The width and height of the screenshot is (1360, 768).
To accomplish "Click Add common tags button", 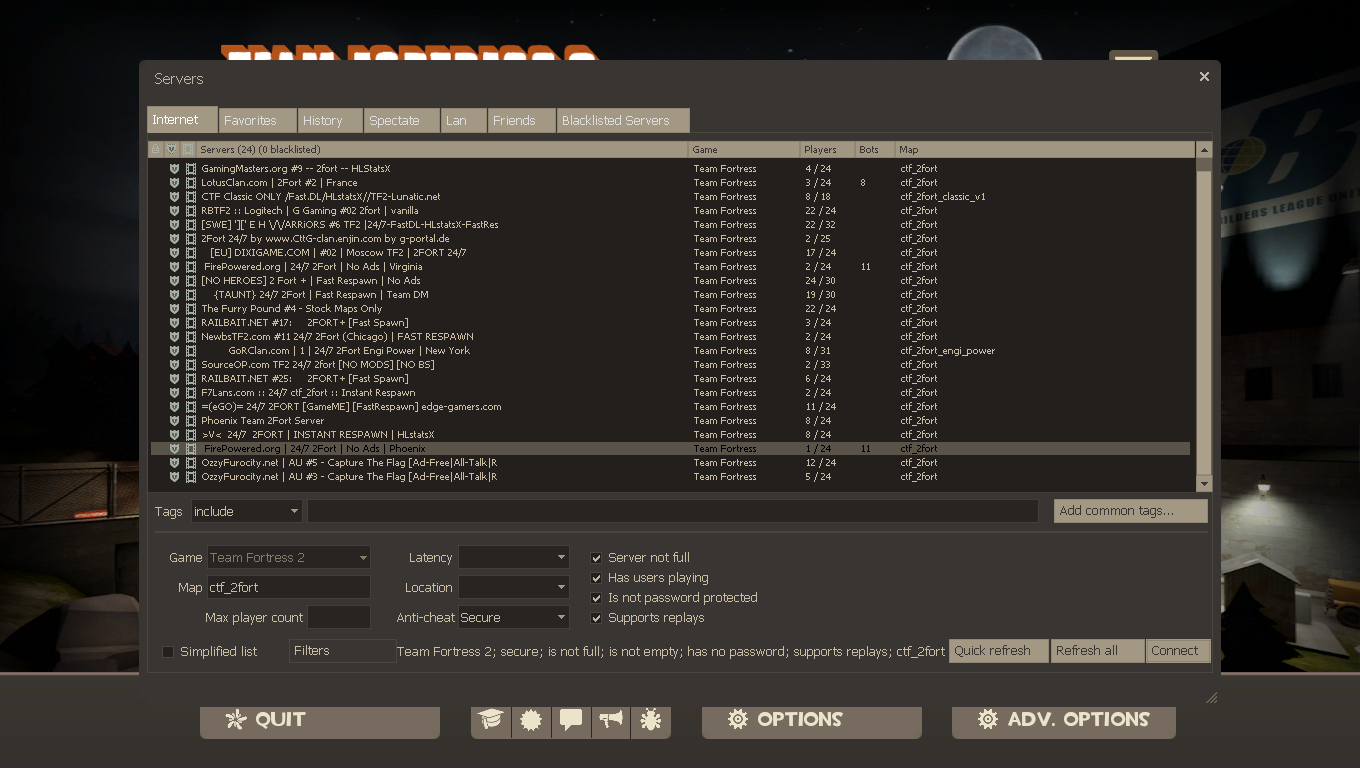I will 1131,511.
